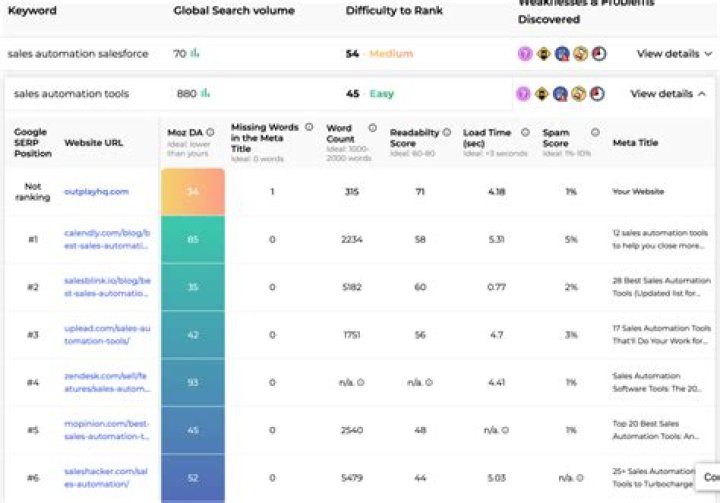Expand View details for sales automation salesforce

click(674, 54)
